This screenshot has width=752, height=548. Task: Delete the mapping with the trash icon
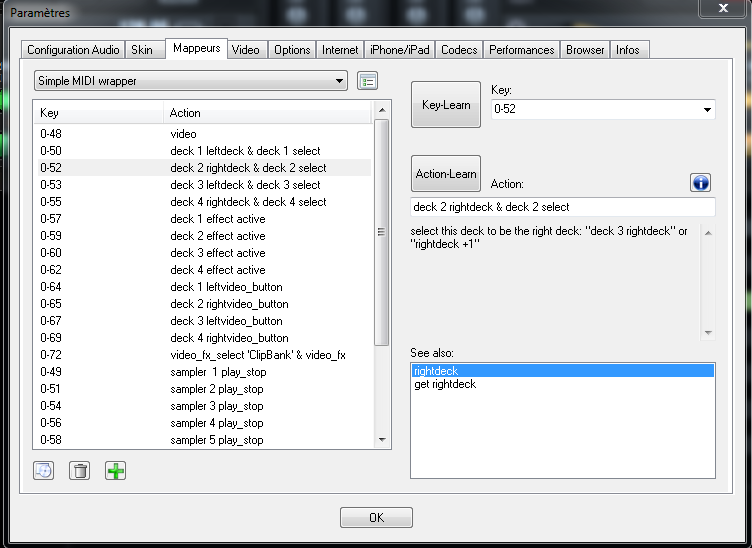79,470
